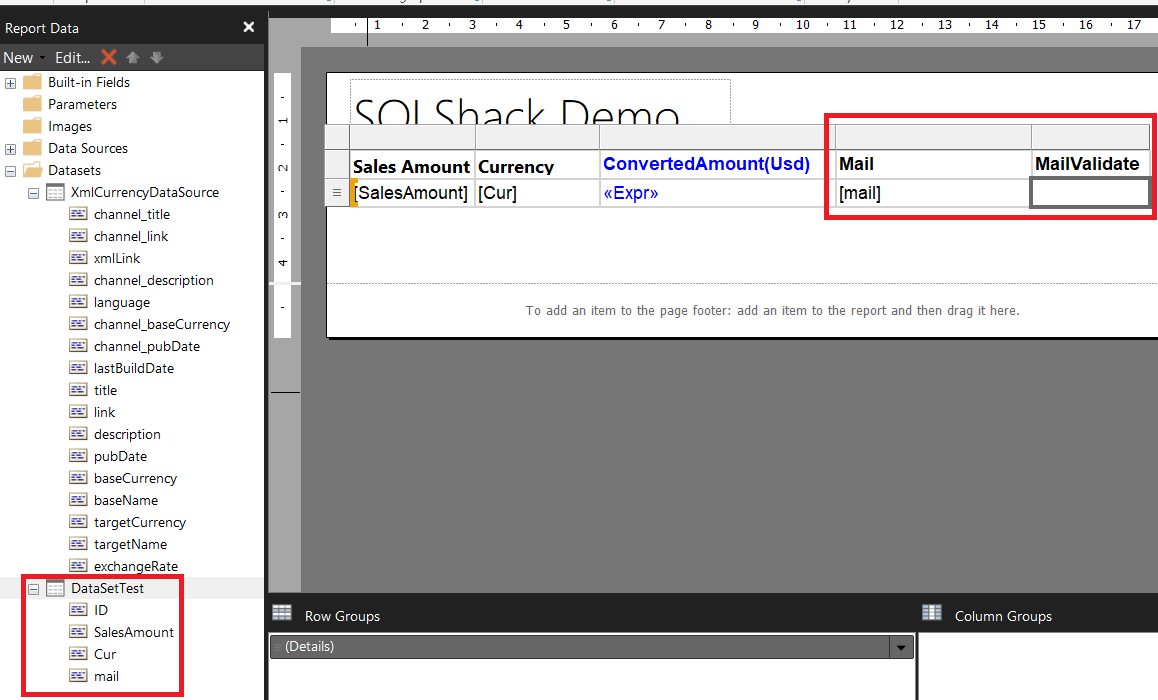Click the Row Groups pane icon
Screen dimensions: 1158x700
coord(282,612)
